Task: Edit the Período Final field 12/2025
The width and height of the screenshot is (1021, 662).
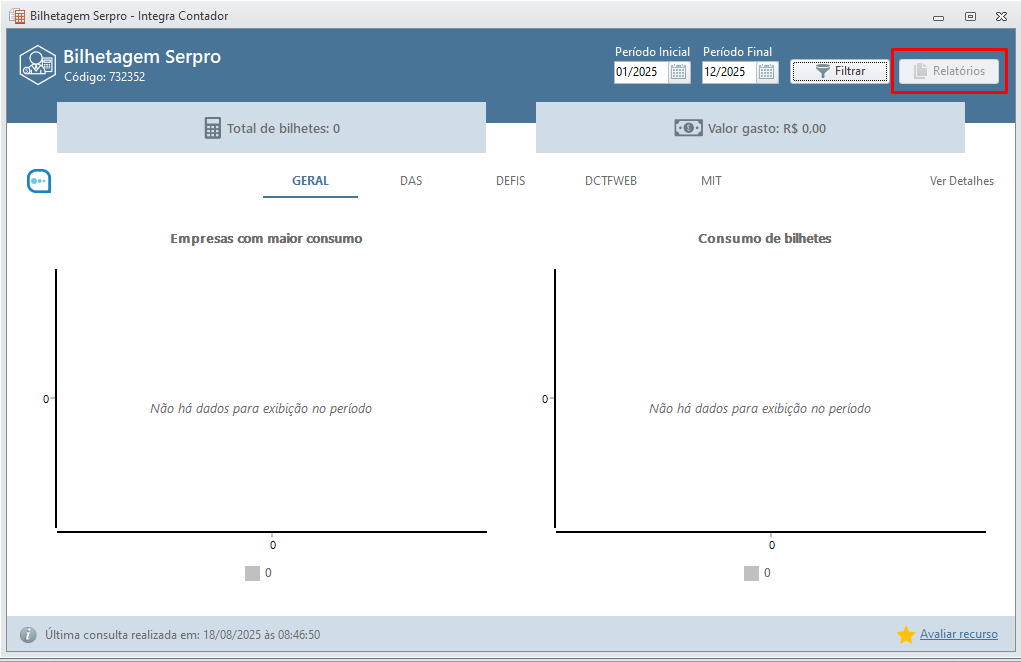Action: [729, 72]
